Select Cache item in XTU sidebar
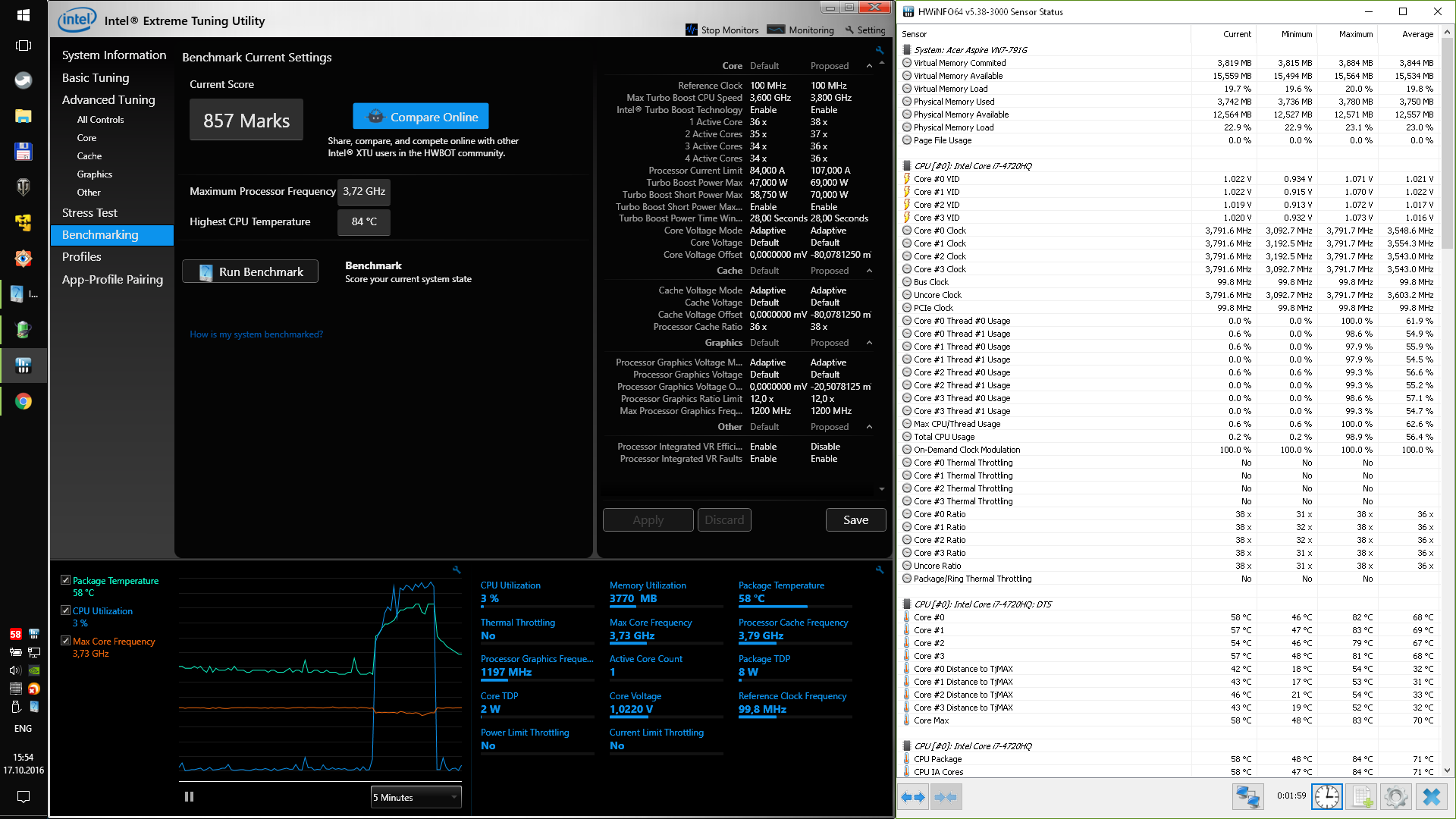The width and height of the screenshot is (1456, 819). point(89,156)
